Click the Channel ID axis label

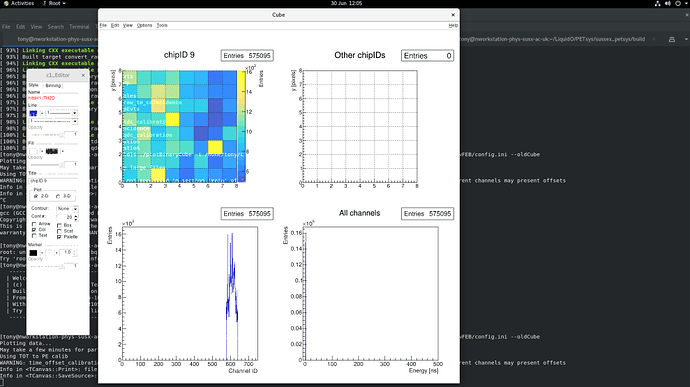pyautogui.click(x=243, y=371)
